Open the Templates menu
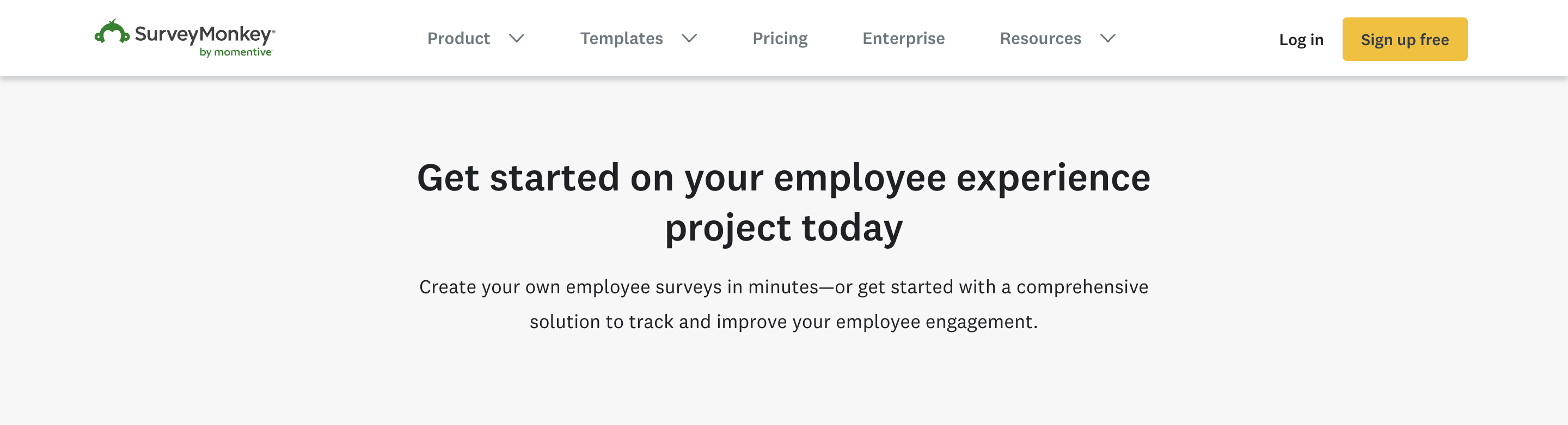The height and width of the screenshot is (425, 1568). [x=621, y=38]
